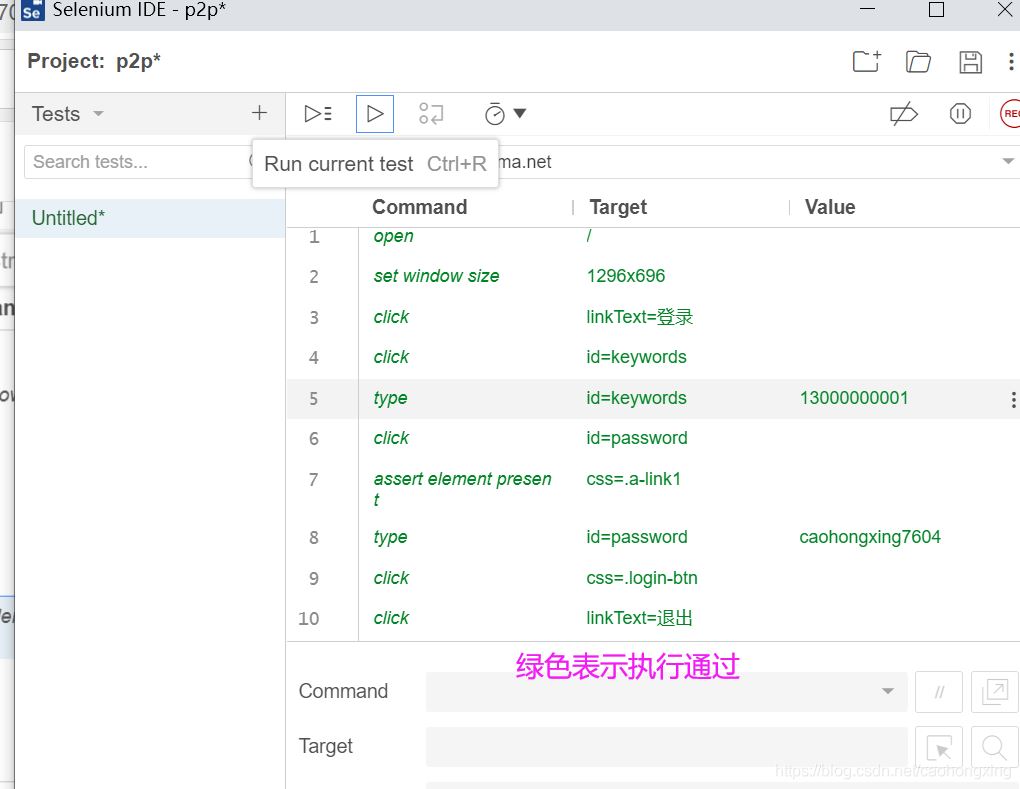Select assert element present command
The image size is (1020, 789).
coord(462,488)
